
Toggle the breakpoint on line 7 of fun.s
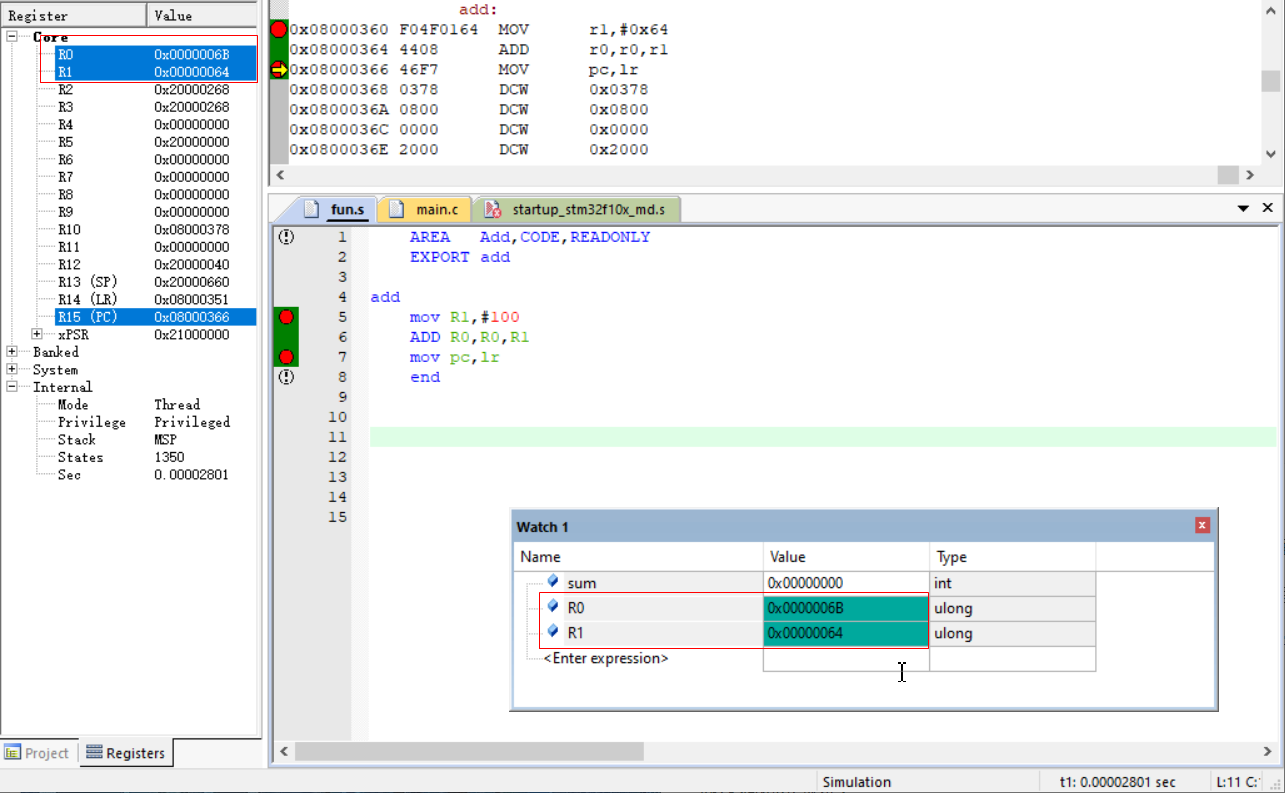tap(286, 357)
